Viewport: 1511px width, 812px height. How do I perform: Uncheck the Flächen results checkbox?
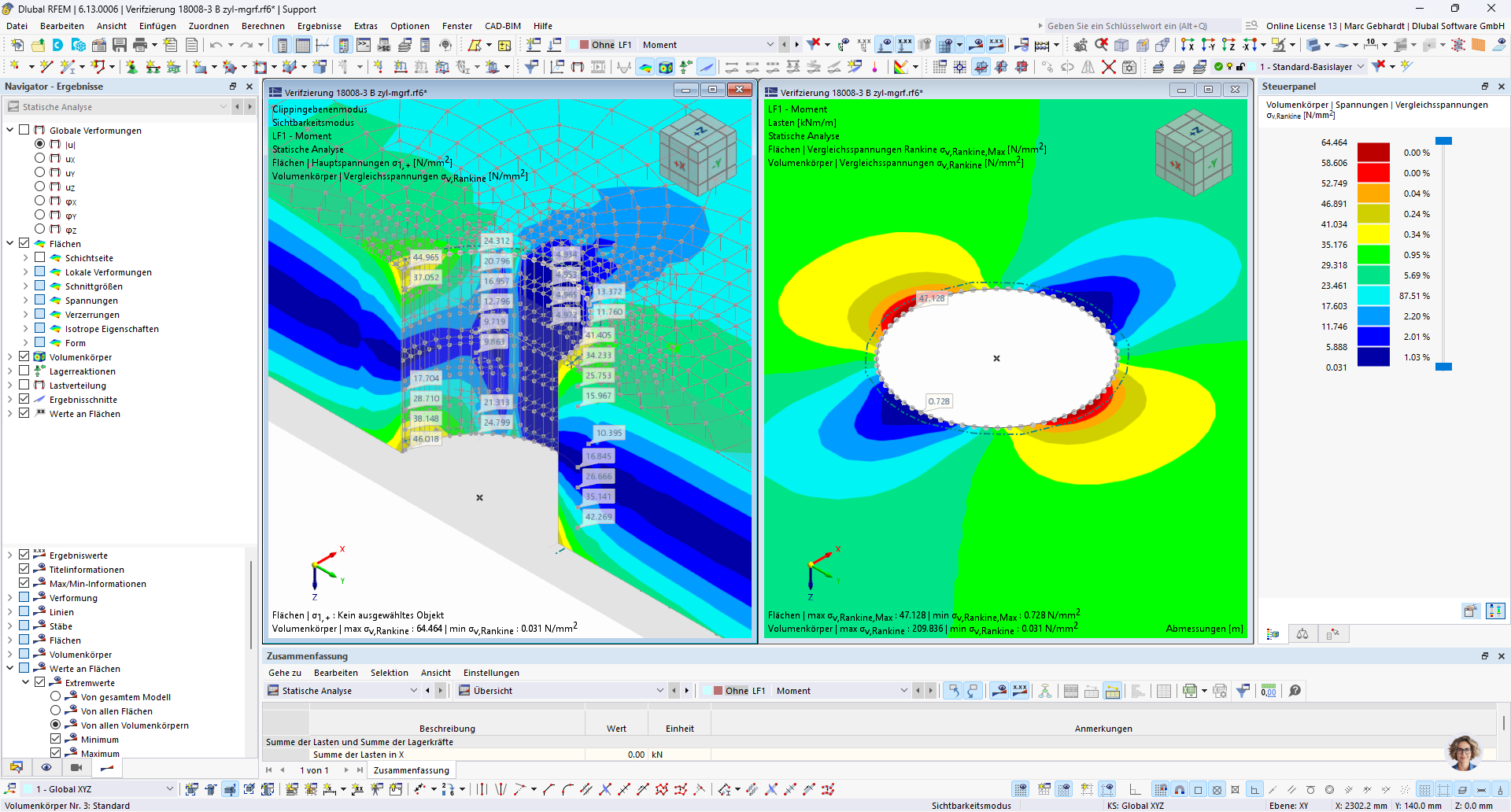24,244
